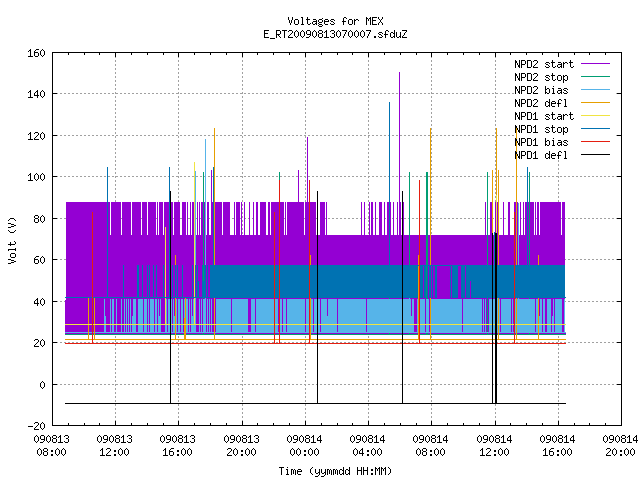Click the filename 'E_RT20090813070007.sfduZ' subtitle

pos(335,34)
